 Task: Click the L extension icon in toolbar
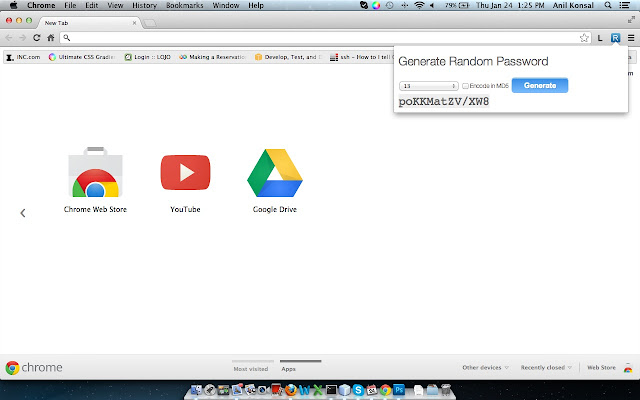click(600, 38)
